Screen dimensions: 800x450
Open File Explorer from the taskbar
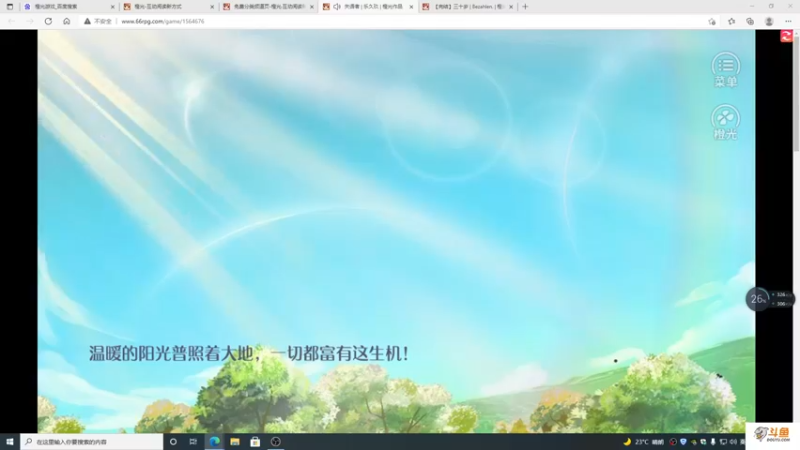coord(235,441)
